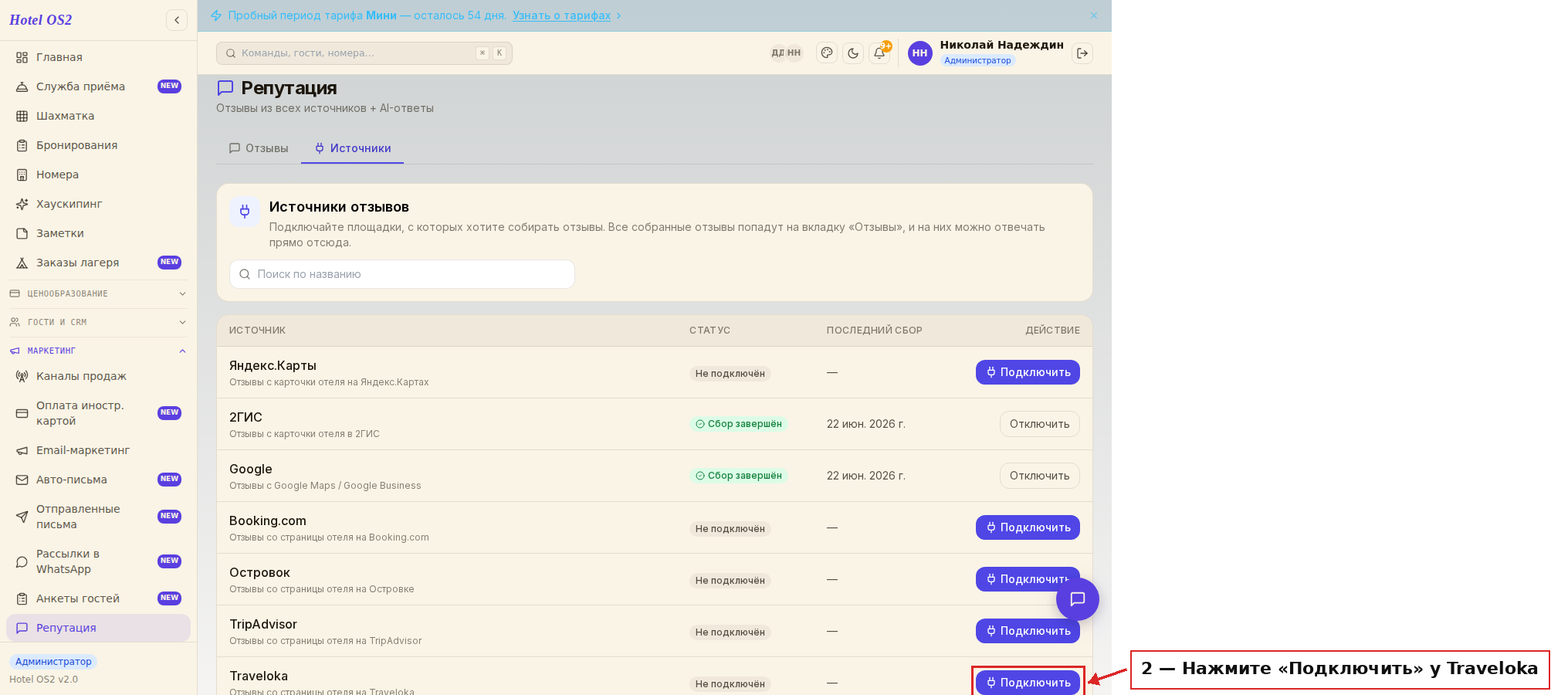Image resolution: width=1568 pixels, height=695 pixels.
Task: Open the Главная dashboard item
Action: [x=98, y=57]
